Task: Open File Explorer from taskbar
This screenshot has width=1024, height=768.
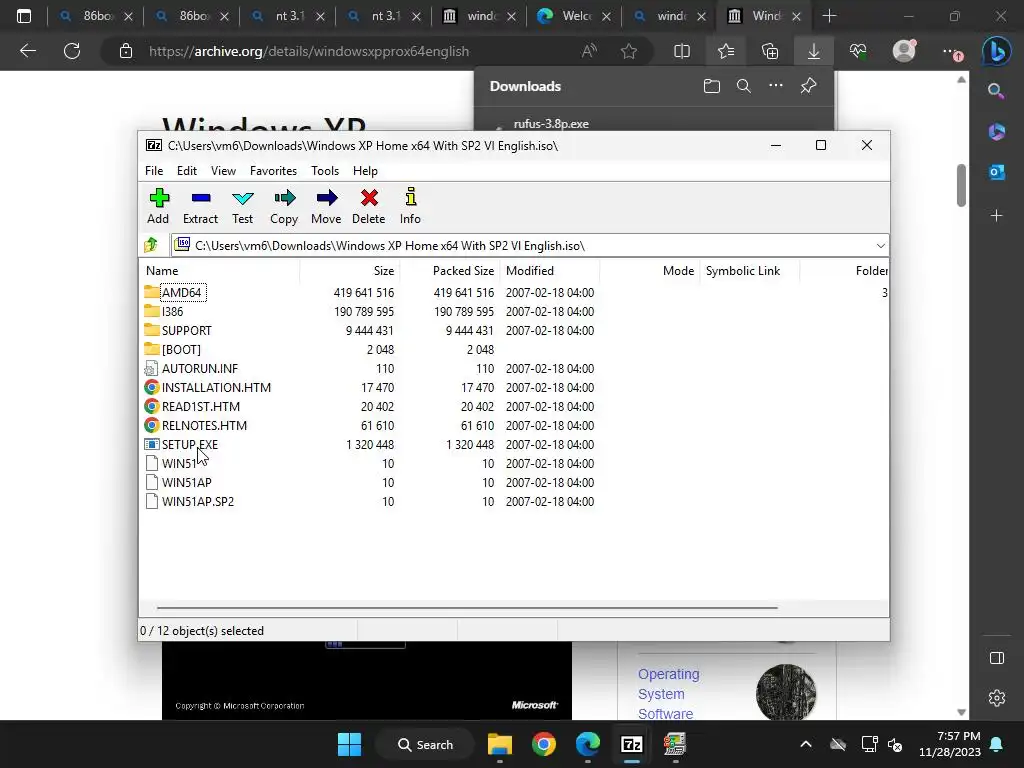Action: [500, 744]
